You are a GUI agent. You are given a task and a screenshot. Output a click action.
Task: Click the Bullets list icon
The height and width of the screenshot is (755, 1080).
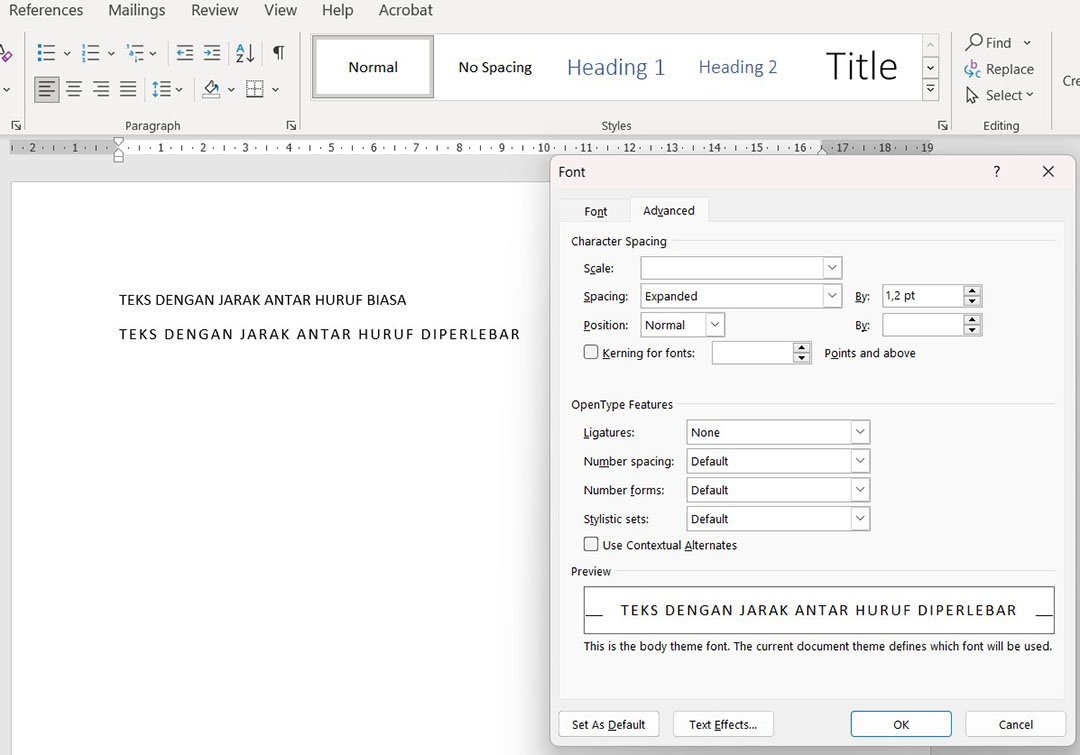click(x=45, y=53)
